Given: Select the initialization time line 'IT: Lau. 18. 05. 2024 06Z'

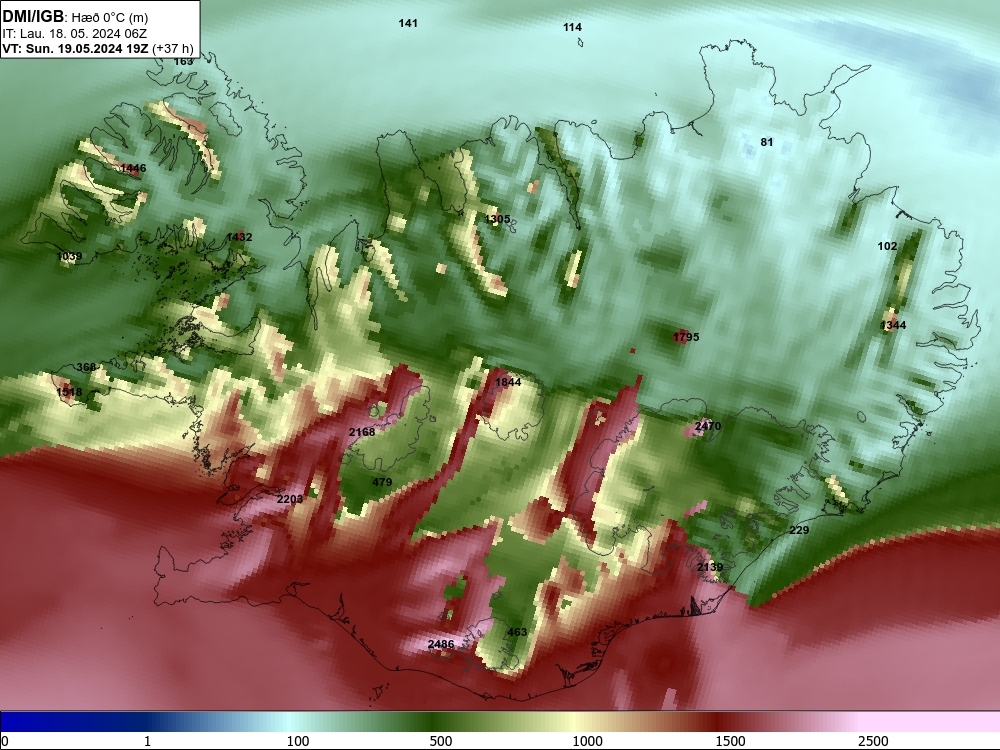Looking at the screenshot, I should coord(75,34).
